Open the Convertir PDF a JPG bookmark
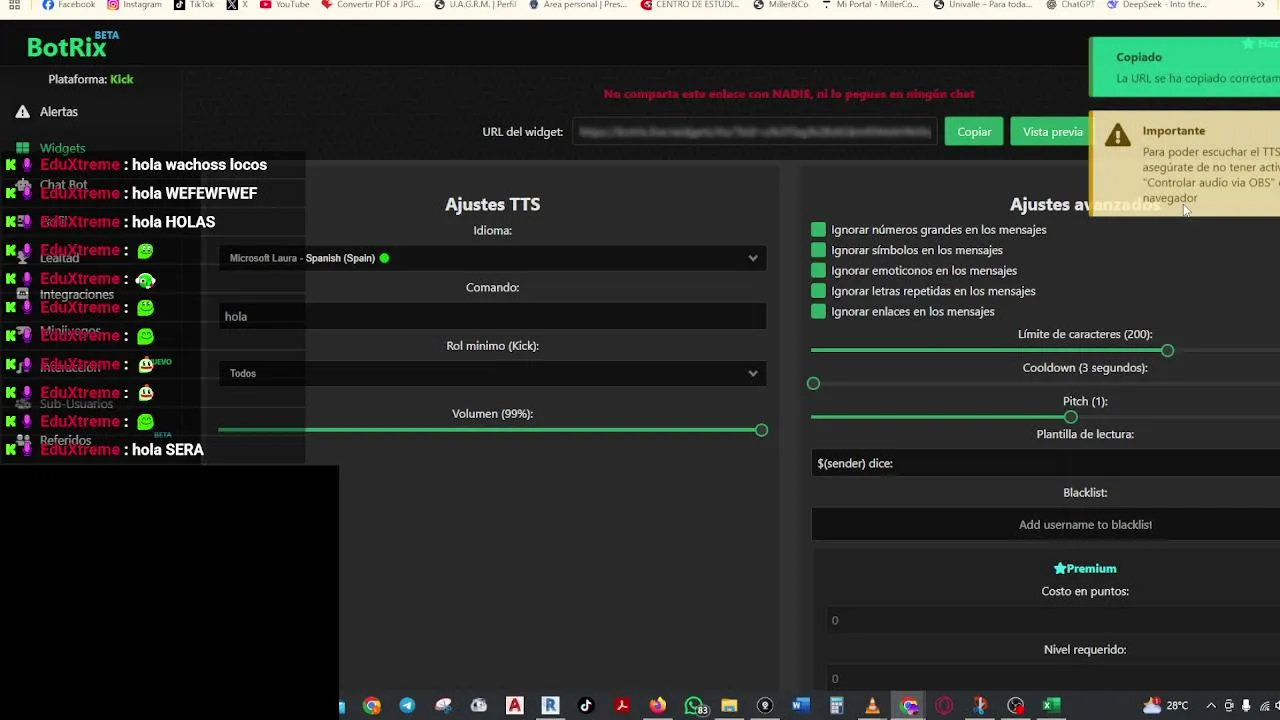Image resolution: width=1280 pixels, height=720 pixels. pyautogui.click(x=371, y=5)
